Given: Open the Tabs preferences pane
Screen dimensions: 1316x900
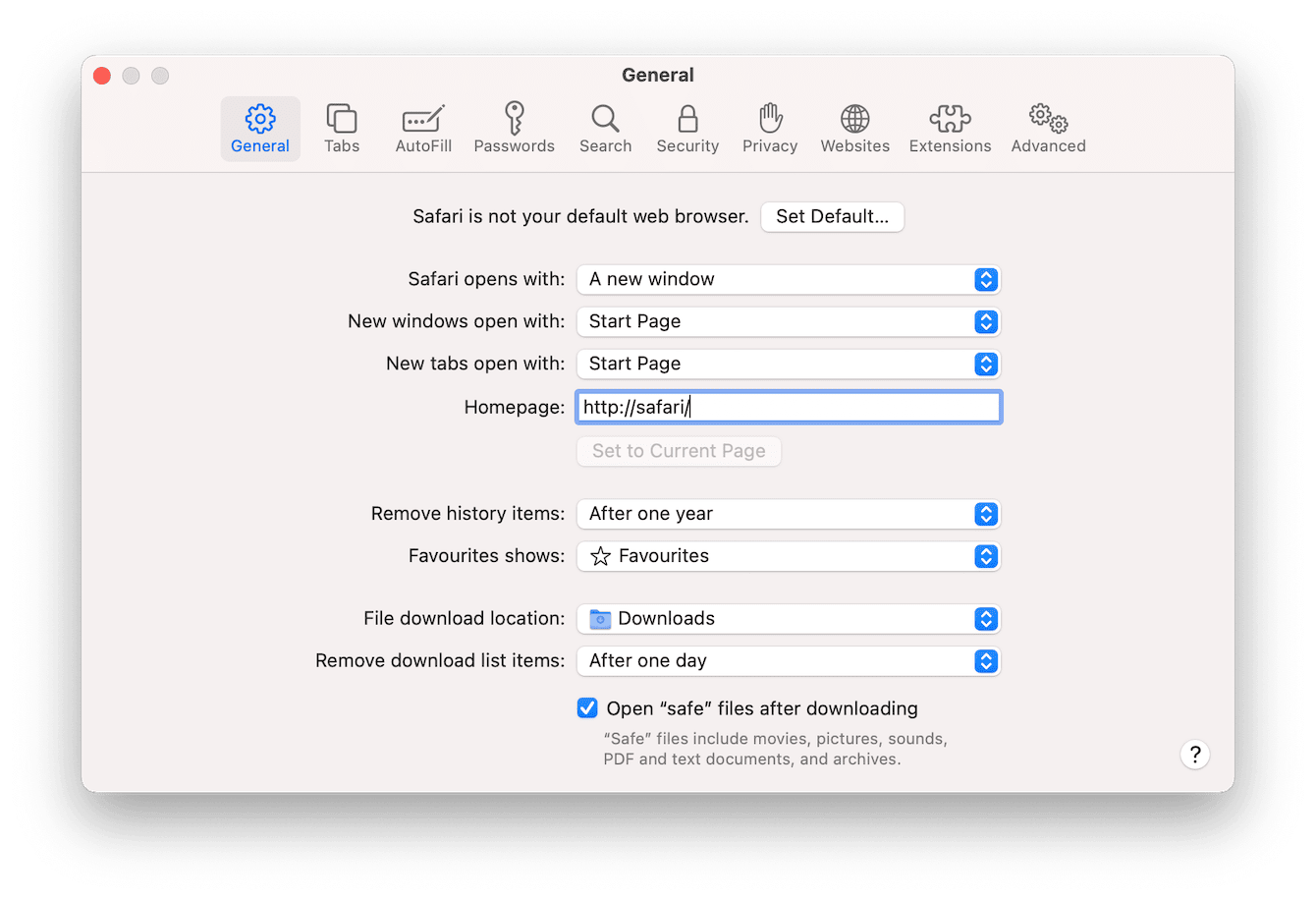Looking at the screenshot, I should [x=342, y=128].
